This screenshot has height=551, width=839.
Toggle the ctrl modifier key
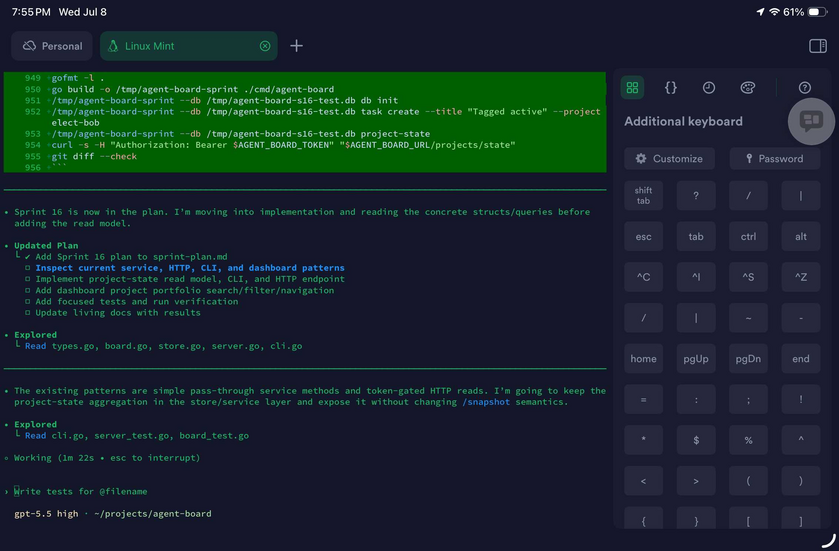[748, 236]
